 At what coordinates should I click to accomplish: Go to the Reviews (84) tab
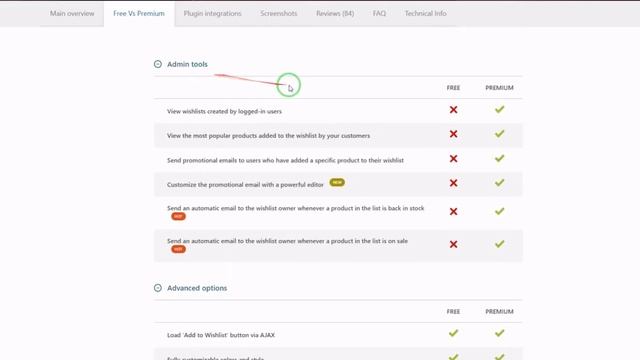(x=335, y=13)
